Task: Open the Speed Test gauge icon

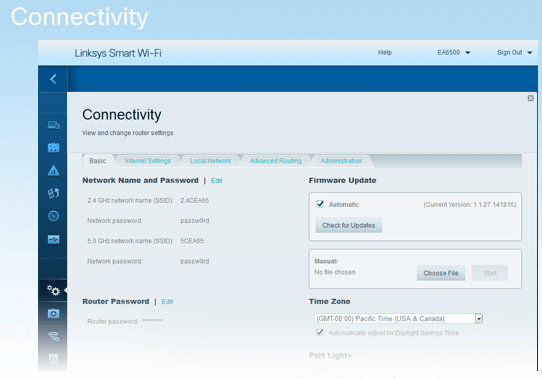Action: pyautogui.click(x=53, y=216)
